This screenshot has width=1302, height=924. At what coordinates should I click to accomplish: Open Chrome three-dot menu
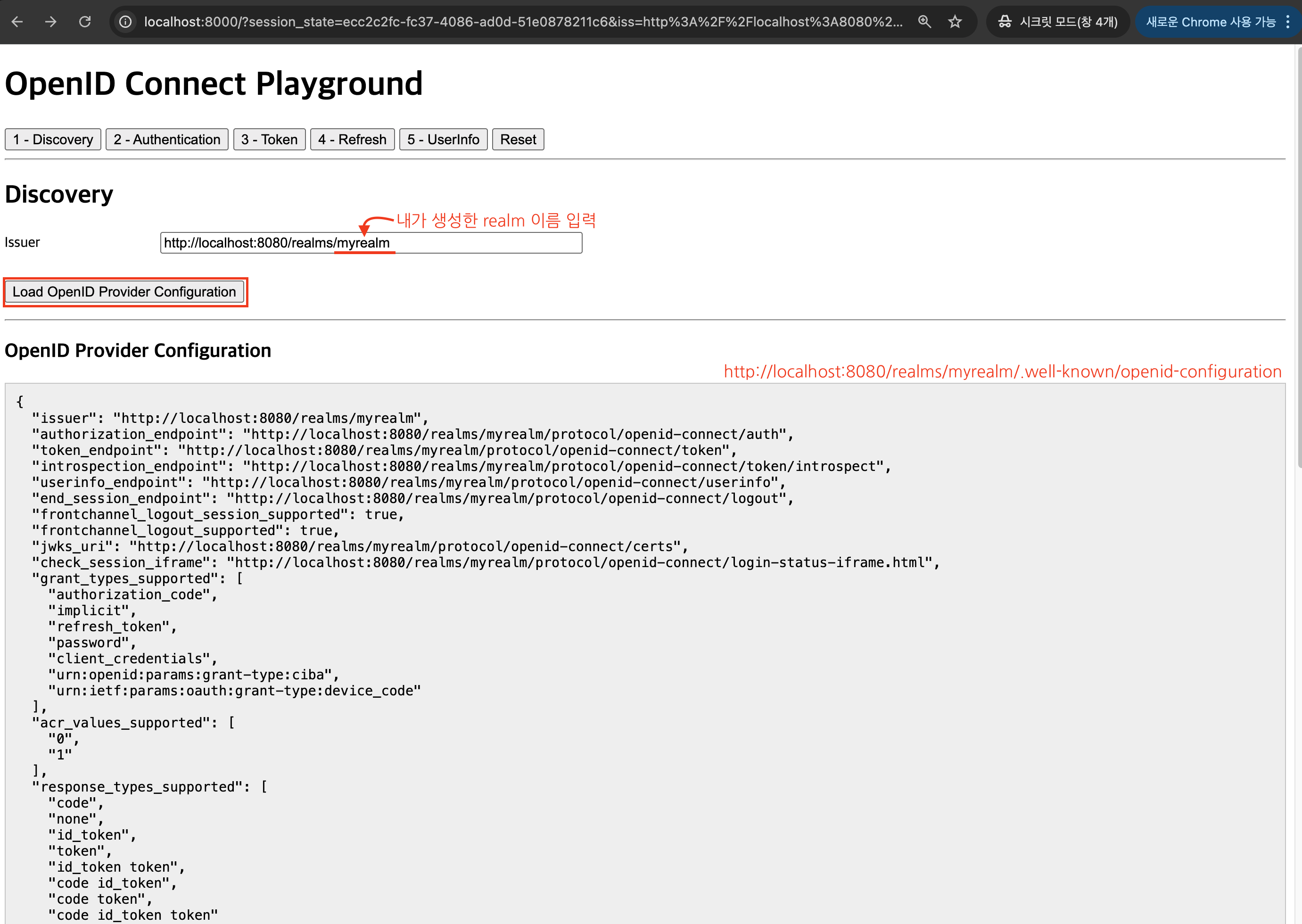click(1288, 22)
